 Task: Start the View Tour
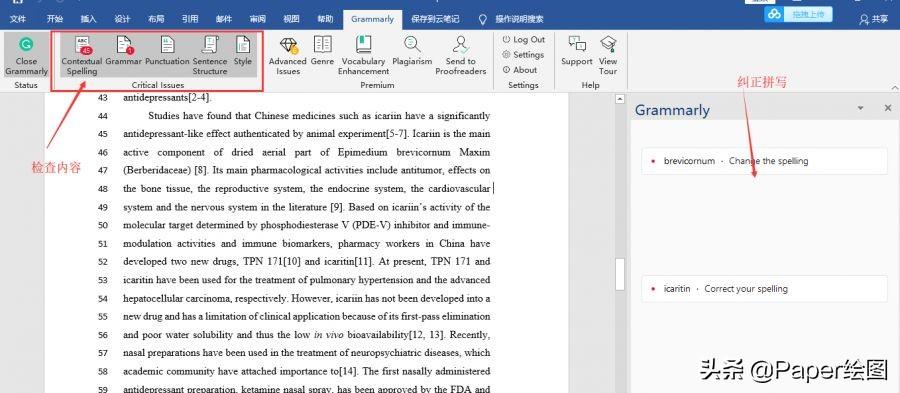point(608,56)
